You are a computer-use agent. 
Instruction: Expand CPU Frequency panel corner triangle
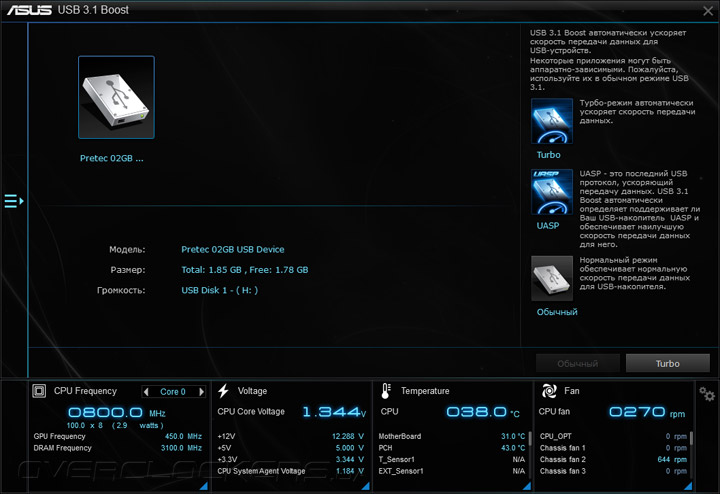click(x=204, y=486)
